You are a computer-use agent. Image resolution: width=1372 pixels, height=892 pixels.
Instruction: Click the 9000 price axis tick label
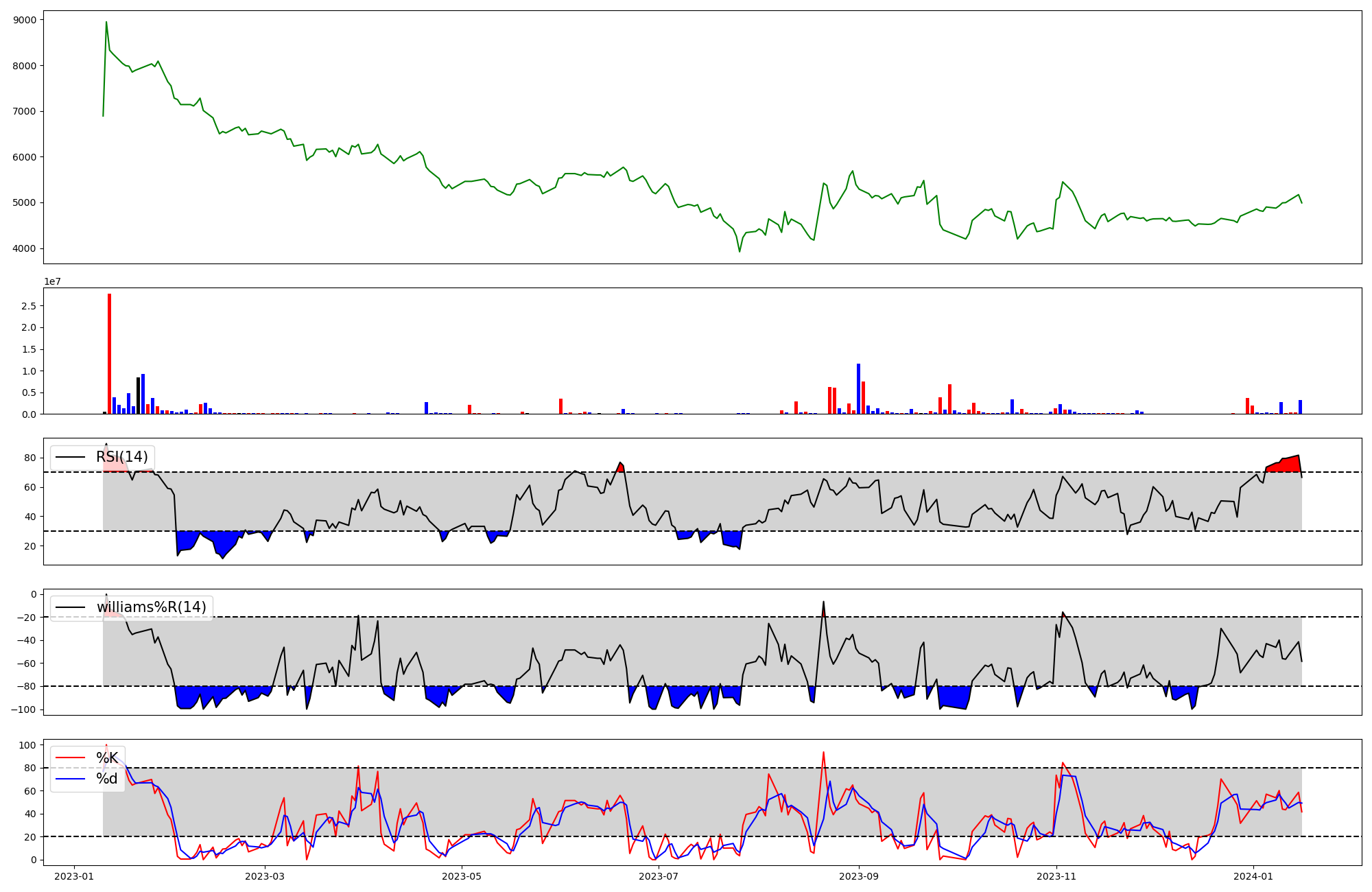[x=25, y=20]
